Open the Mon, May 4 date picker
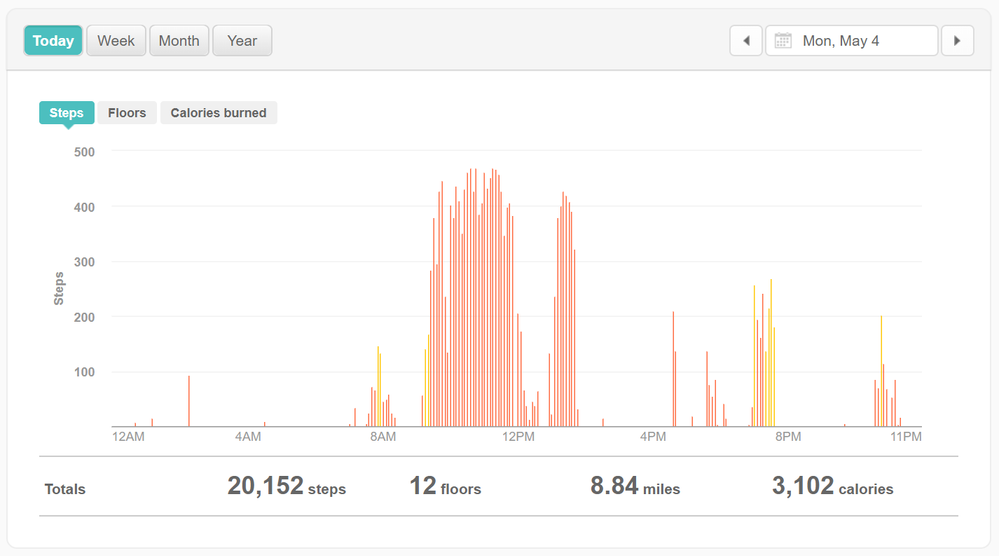The width and height of the screenshot is (999, 556). [x=851, y=41]
